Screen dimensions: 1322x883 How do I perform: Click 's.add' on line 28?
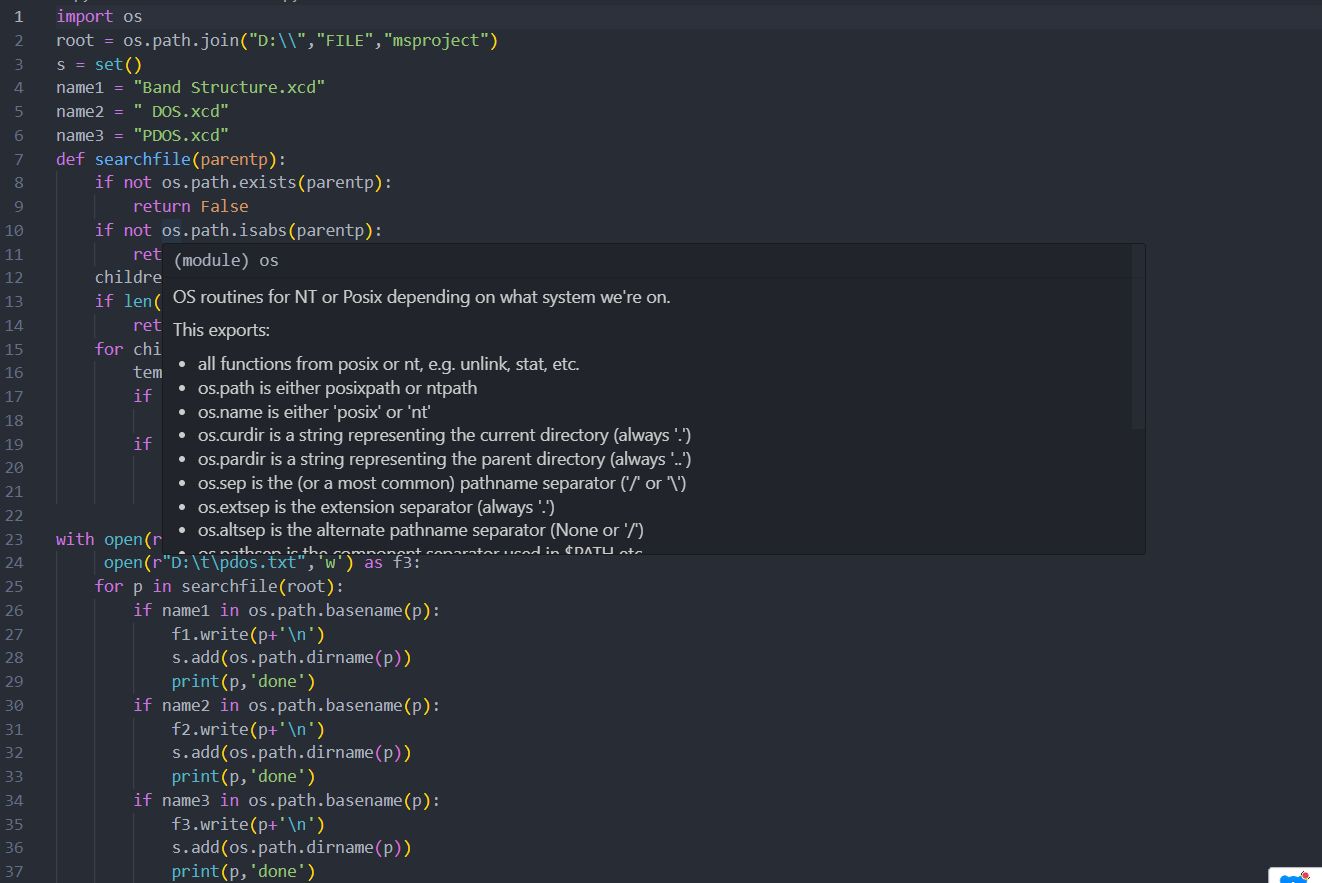[x=195, y=658]
